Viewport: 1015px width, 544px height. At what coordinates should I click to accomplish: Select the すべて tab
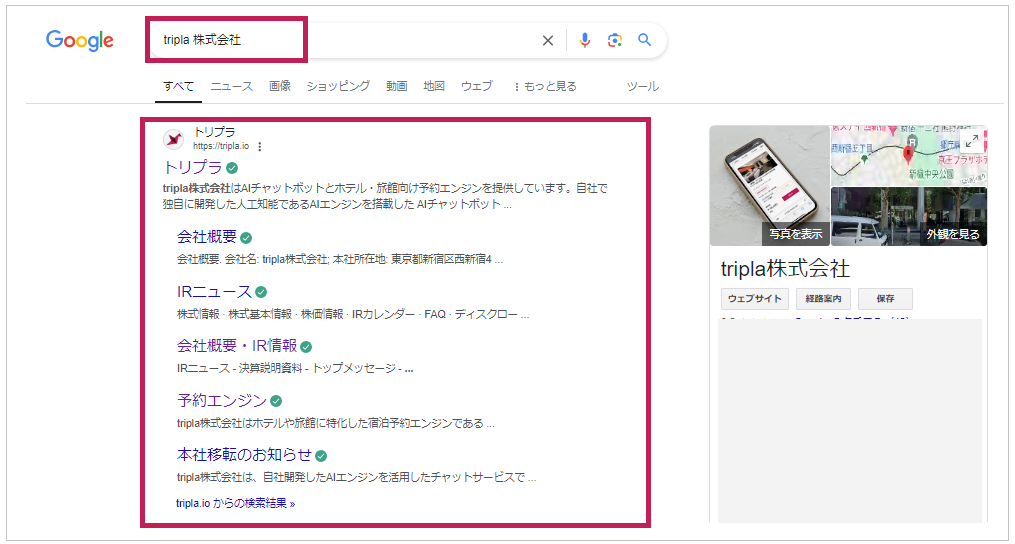coord(178,86)
